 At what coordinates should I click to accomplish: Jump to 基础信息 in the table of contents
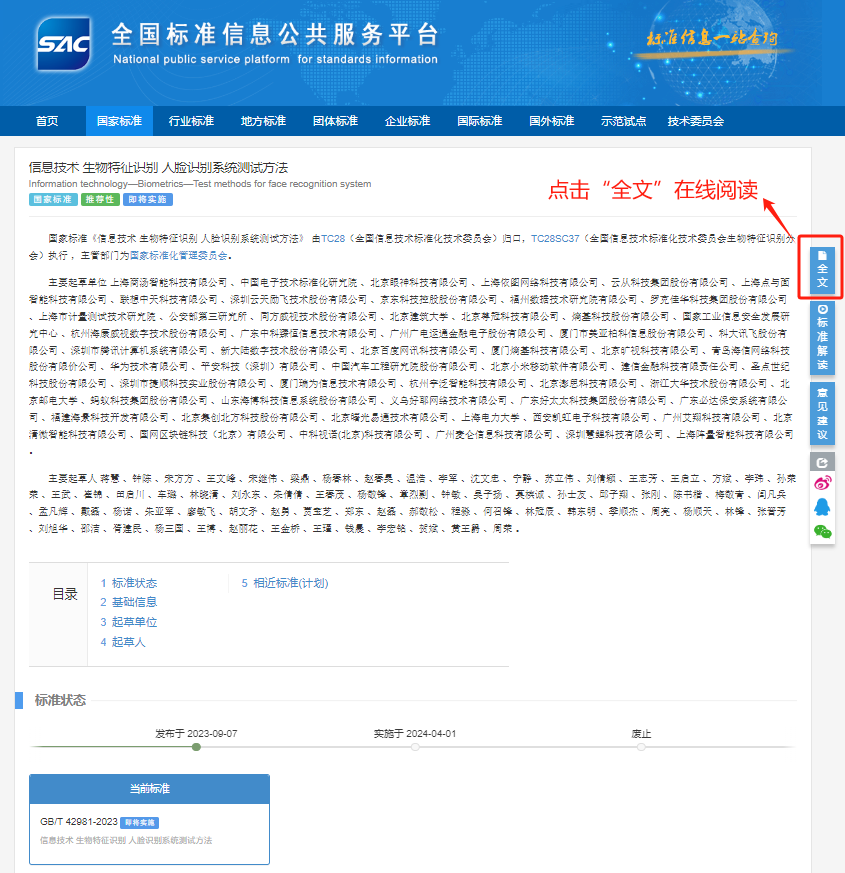[x=133, y=602]
